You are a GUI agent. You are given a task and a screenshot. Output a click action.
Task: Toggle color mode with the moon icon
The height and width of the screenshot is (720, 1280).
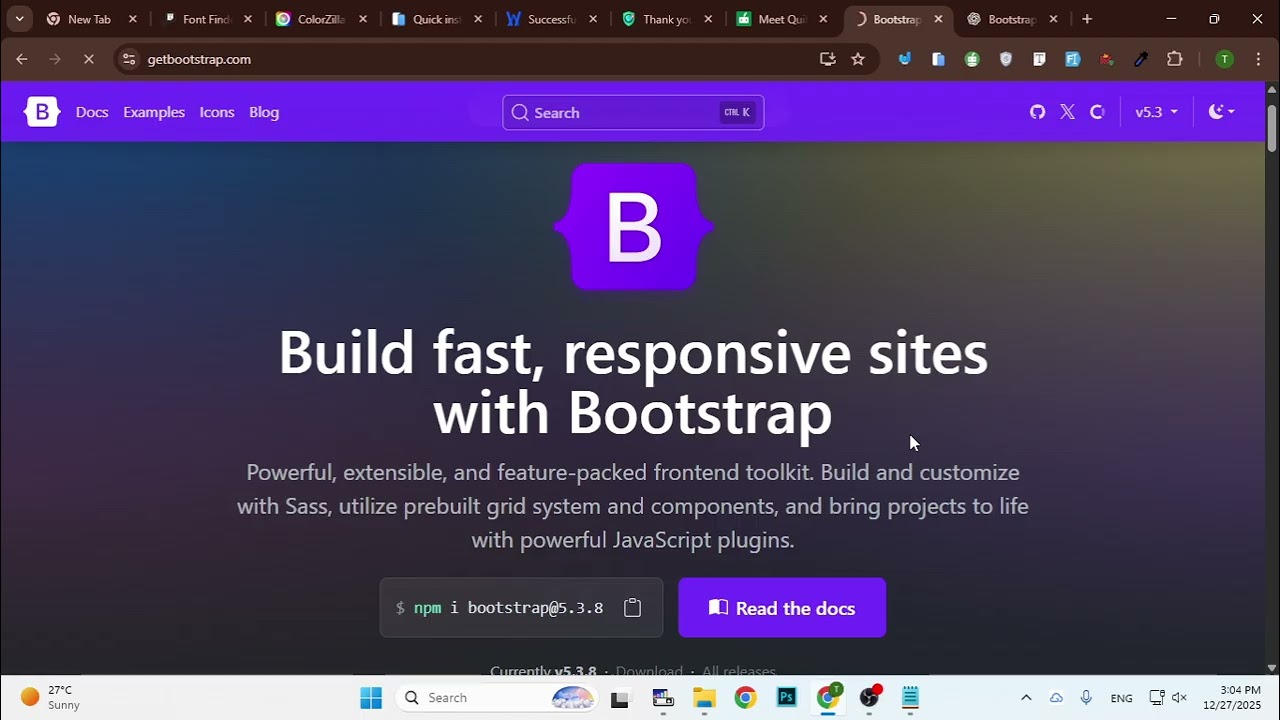tap(1222, 112)
